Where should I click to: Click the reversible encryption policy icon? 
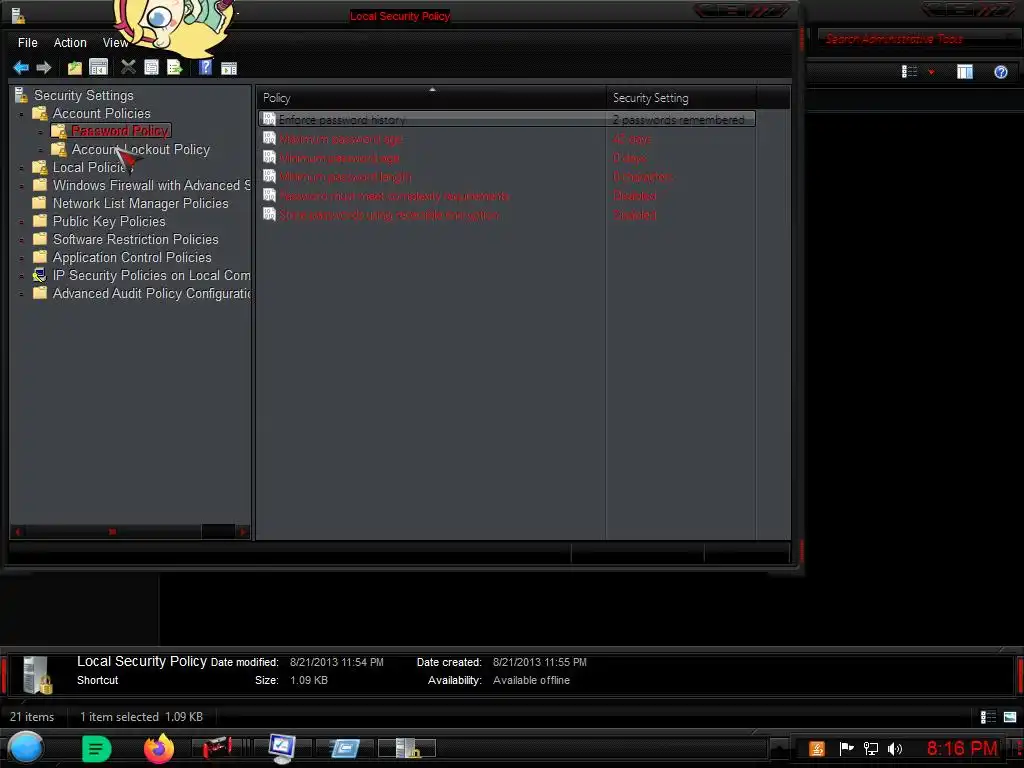pyautogui.click(x=269, y=214)
